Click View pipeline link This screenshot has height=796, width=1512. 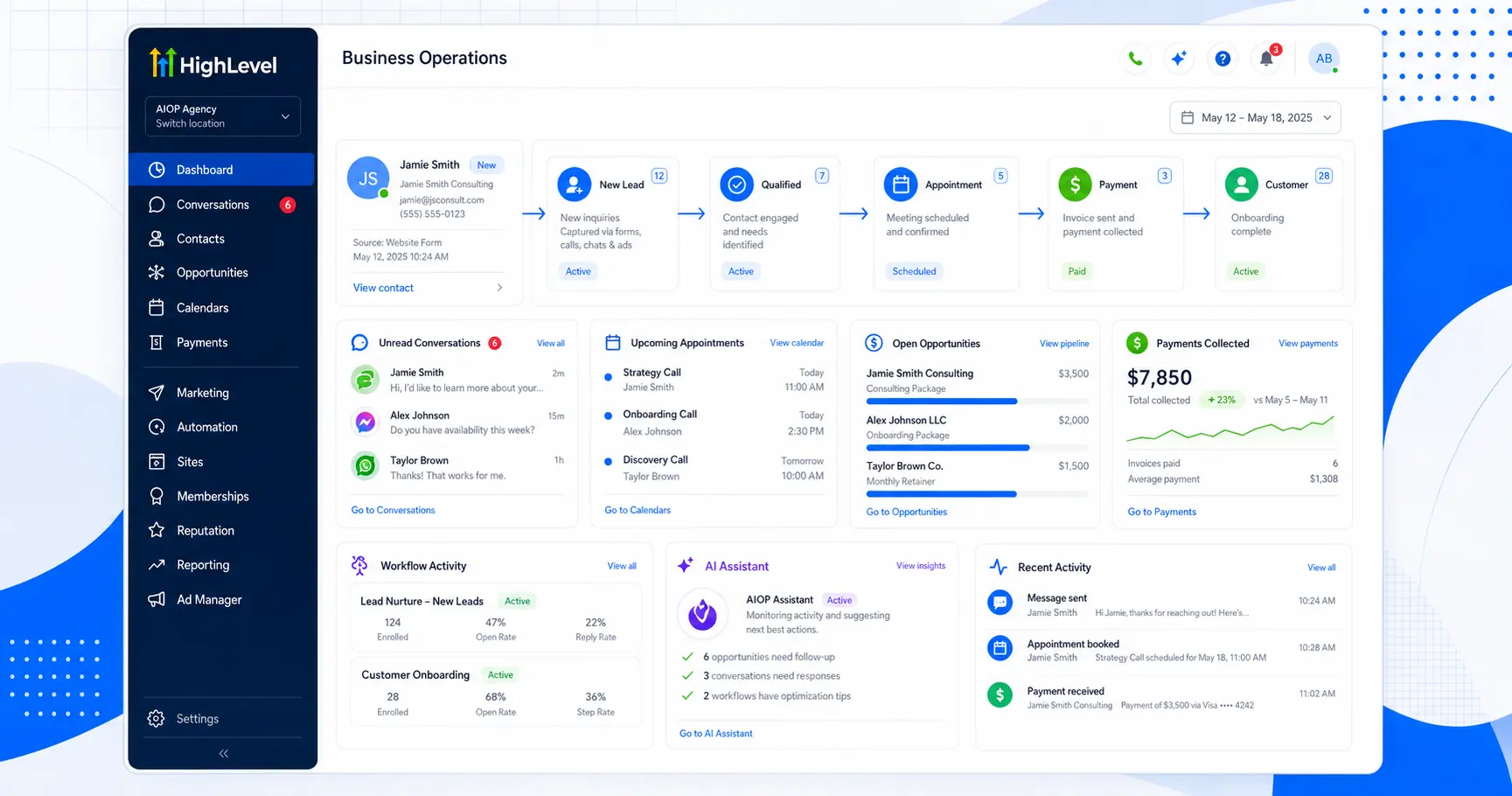[1064, 344]
